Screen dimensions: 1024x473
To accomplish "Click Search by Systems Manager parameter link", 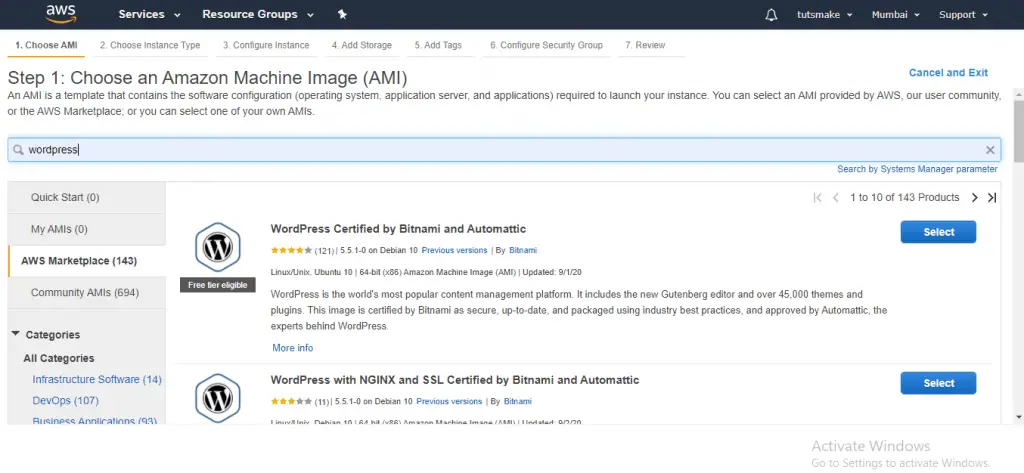I will point(917,169).
